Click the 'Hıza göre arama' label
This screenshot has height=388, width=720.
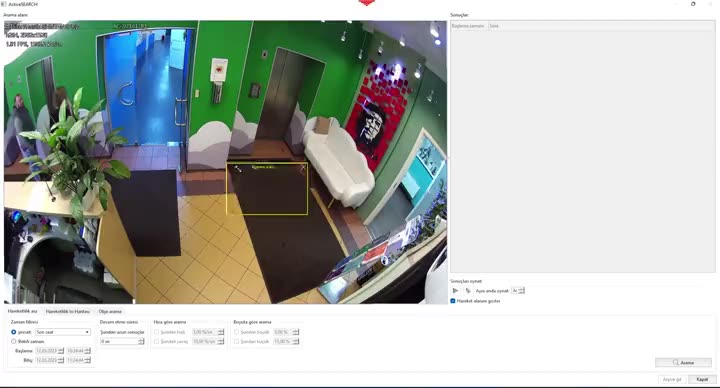pyautogui.click(x=170, y=322)
